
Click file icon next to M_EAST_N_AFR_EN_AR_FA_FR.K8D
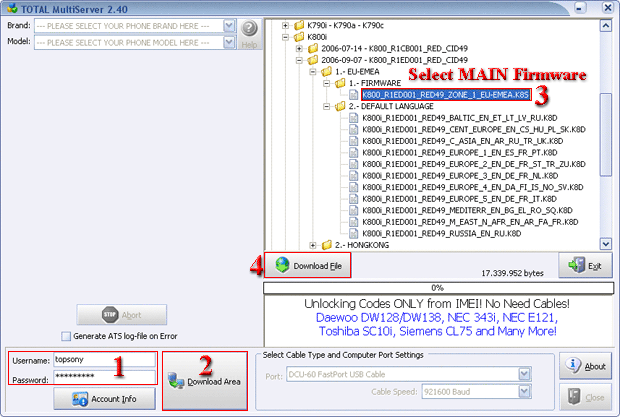click(x=353, y=222)
